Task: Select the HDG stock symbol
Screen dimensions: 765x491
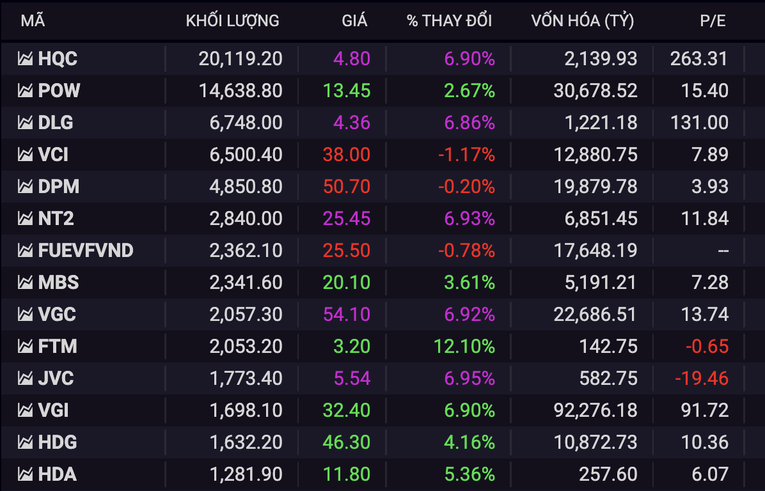Action: (x=57, y=443)
